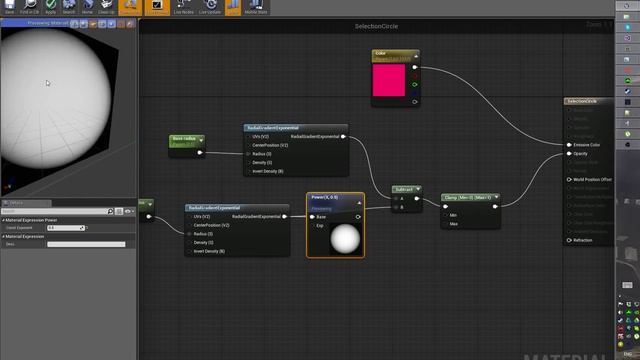The height and width of the screenshot is (360, 640).
Task: Select the SelectionCircle result node header
Action: pyautogui.click(x=588, y=101)
